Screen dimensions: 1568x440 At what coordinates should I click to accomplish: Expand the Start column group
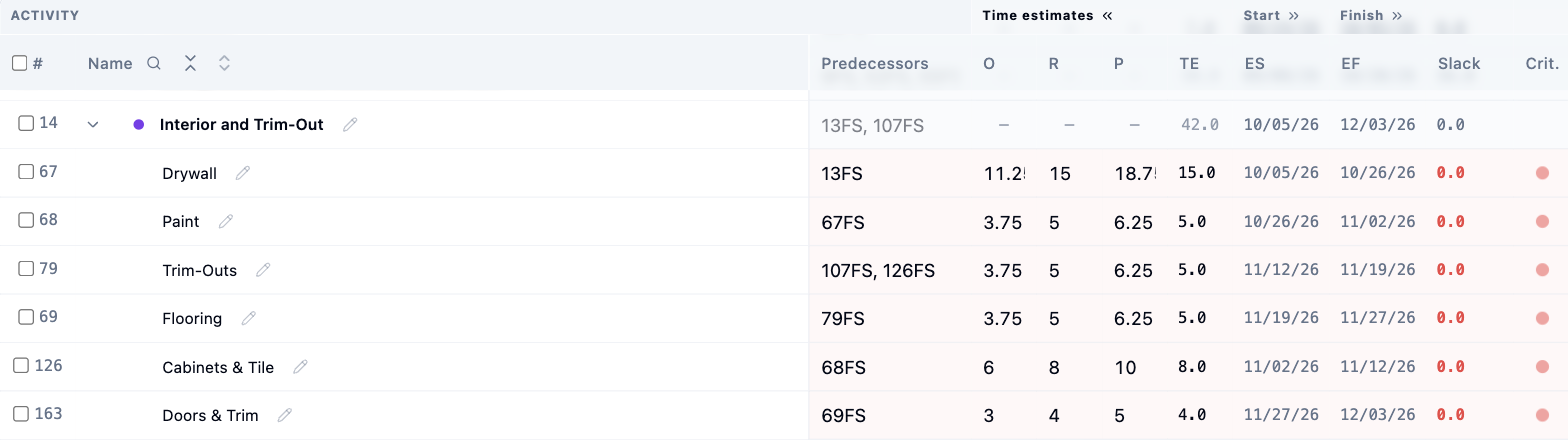point(1293,15)
